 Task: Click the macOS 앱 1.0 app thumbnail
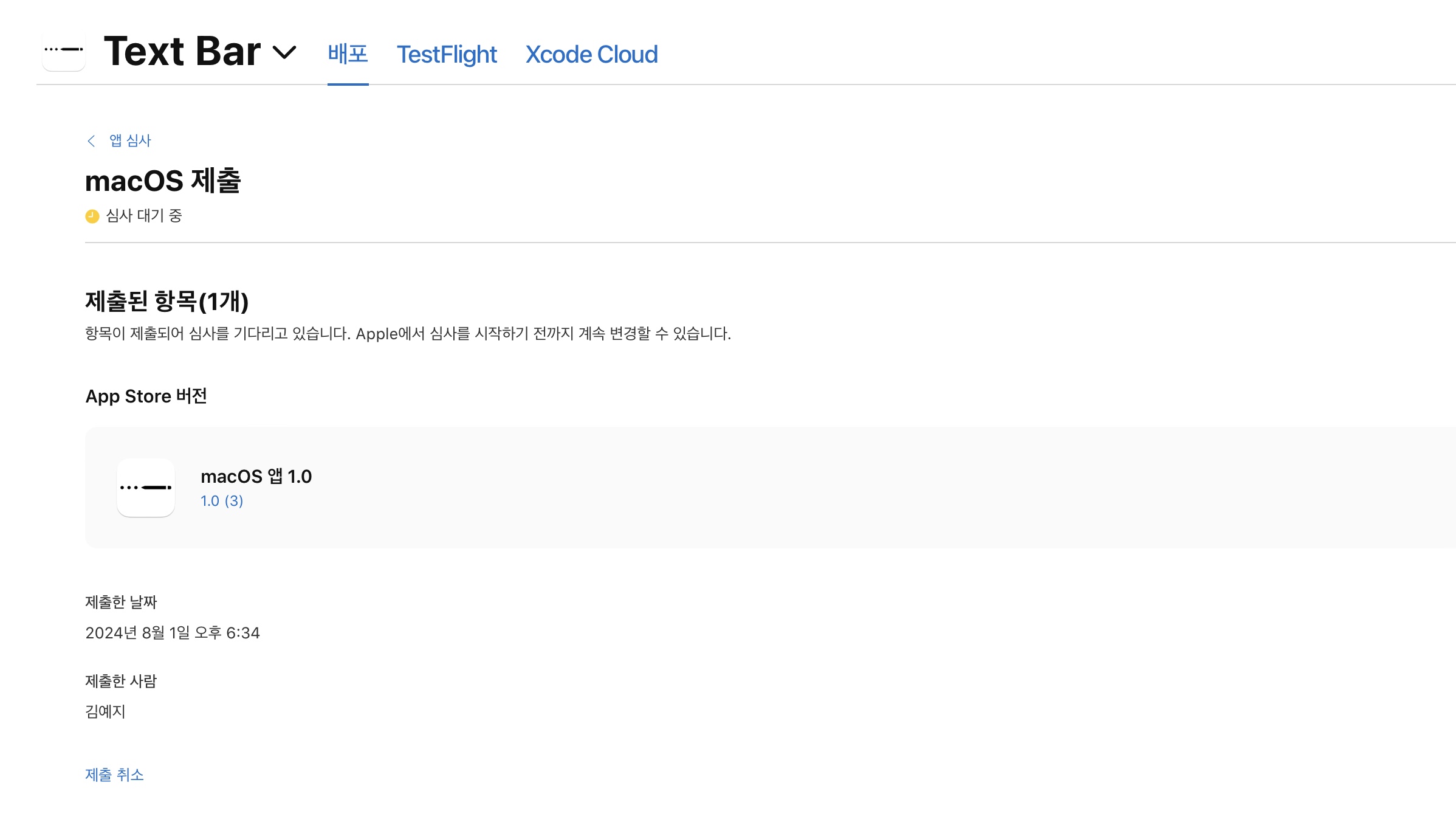[x=146, y=488]
